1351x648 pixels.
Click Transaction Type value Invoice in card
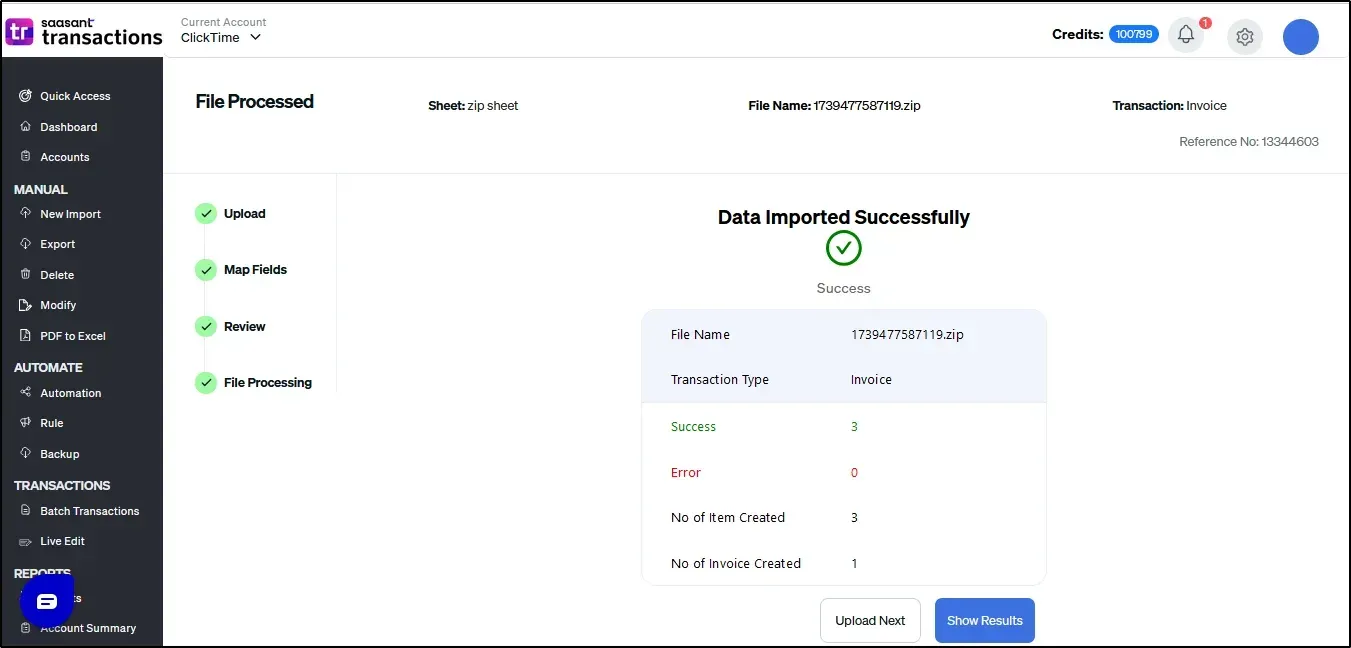[871, 380]
